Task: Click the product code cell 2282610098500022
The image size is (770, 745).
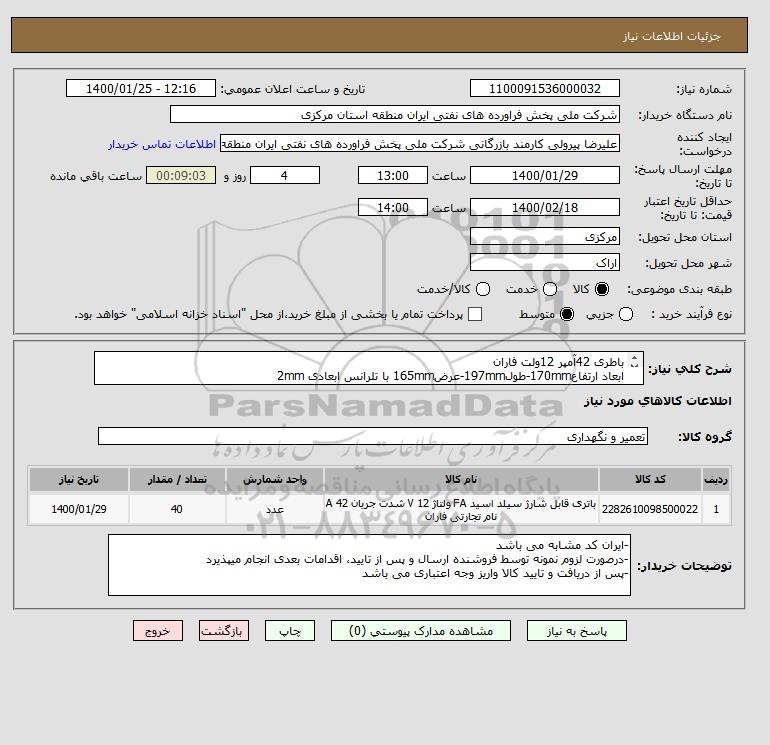Action: 650,509
